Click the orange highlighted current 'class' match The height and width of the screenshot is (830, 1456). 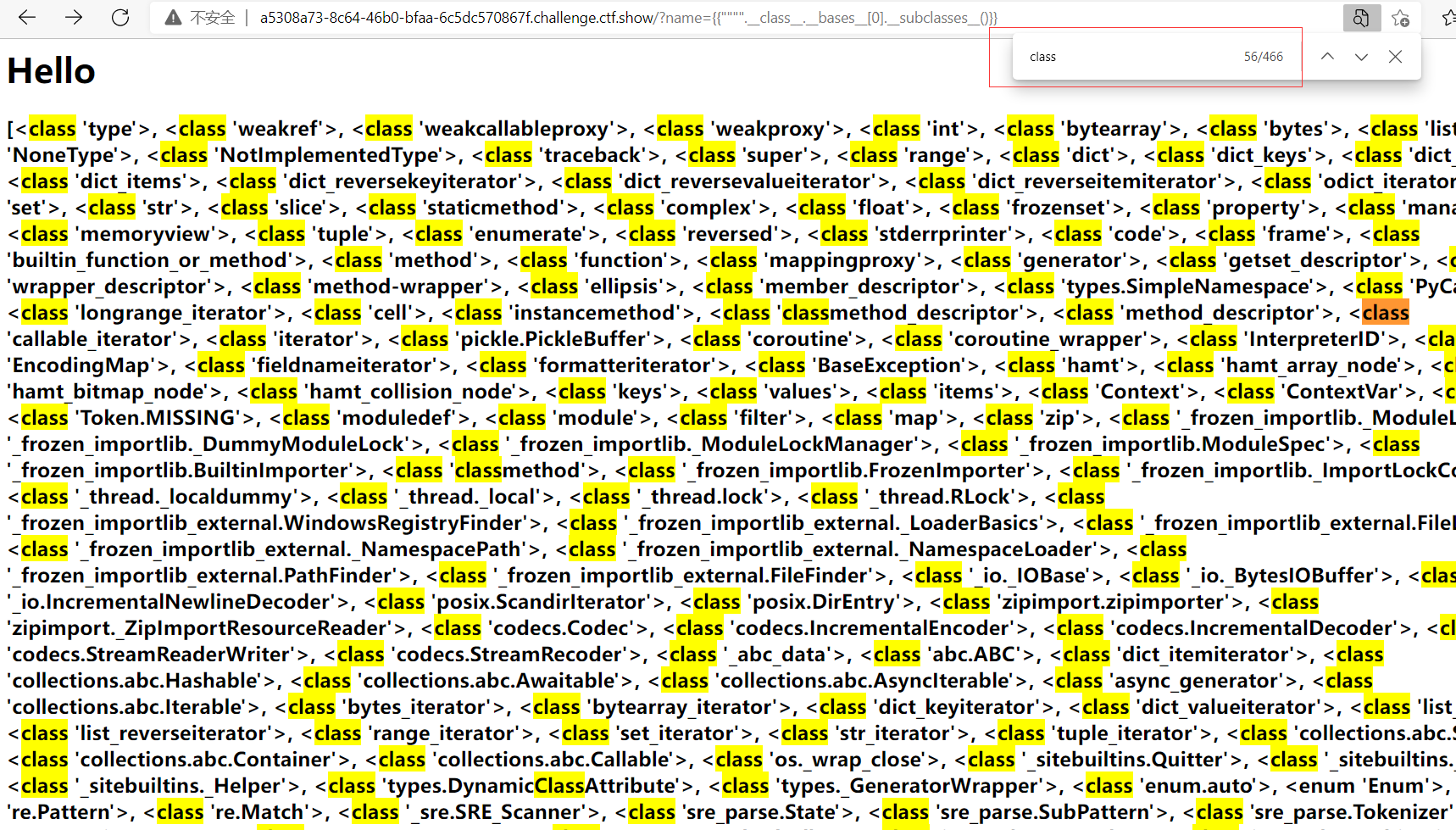[x=1386, y=313]
